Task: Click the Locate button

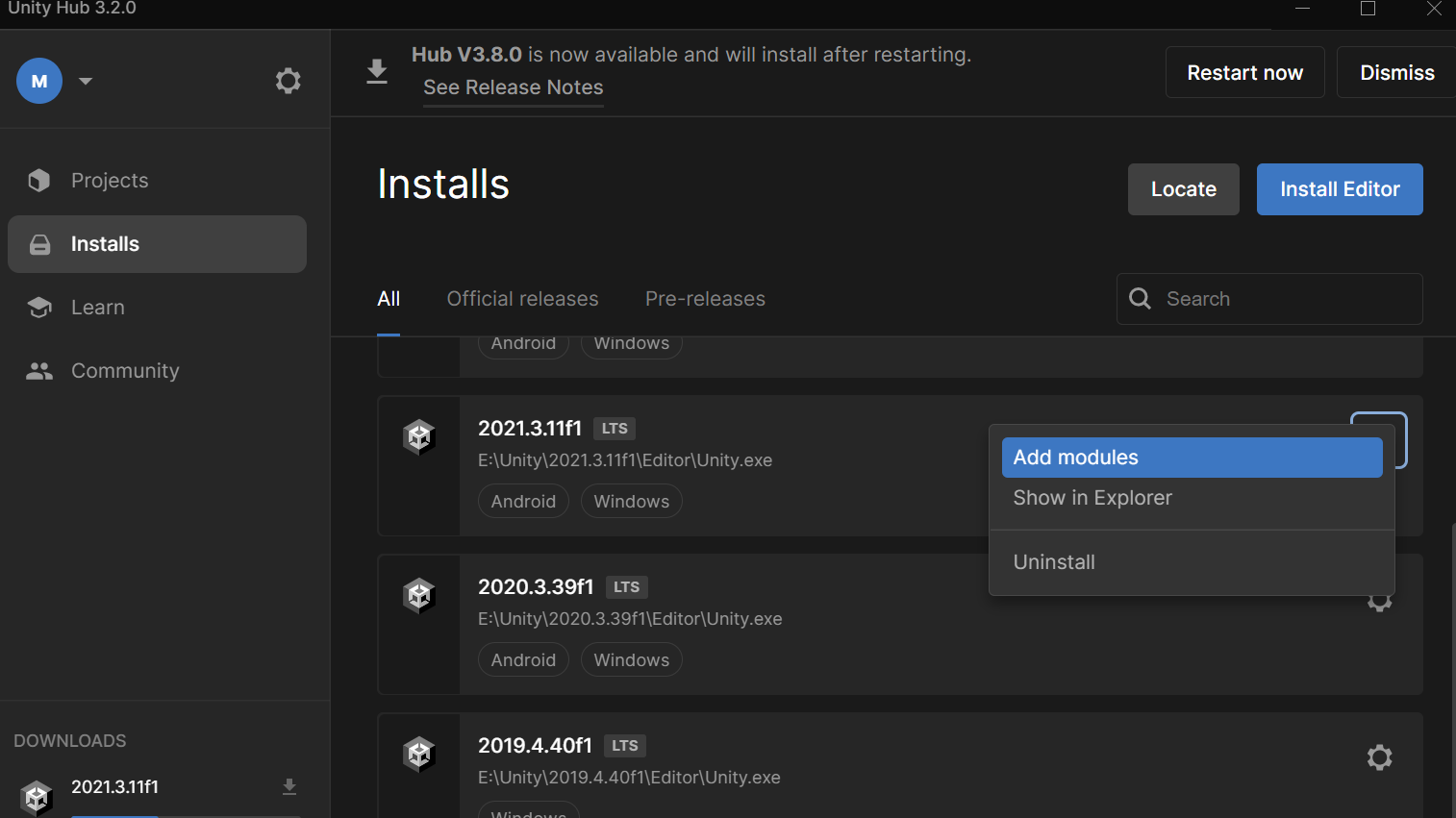Action: click(x=1184, y=189)
